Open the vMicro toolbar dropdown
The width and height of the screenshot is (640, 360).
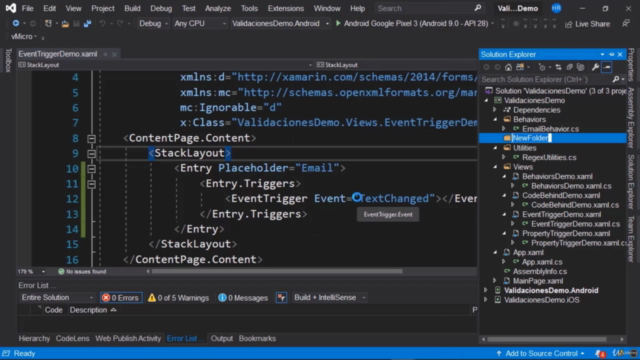[x=24, y=37]
